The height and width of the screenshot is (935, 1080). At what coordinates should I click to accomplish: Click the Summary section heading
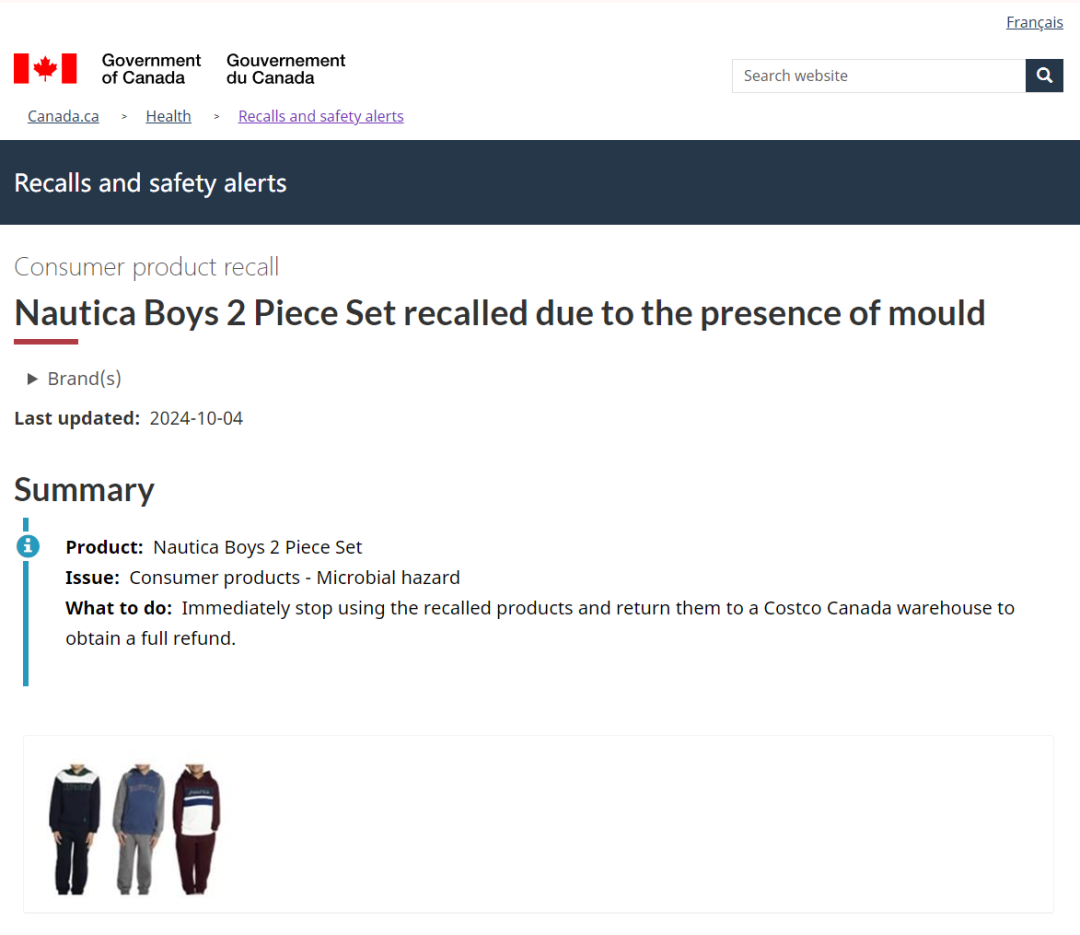tap(84, 491)
